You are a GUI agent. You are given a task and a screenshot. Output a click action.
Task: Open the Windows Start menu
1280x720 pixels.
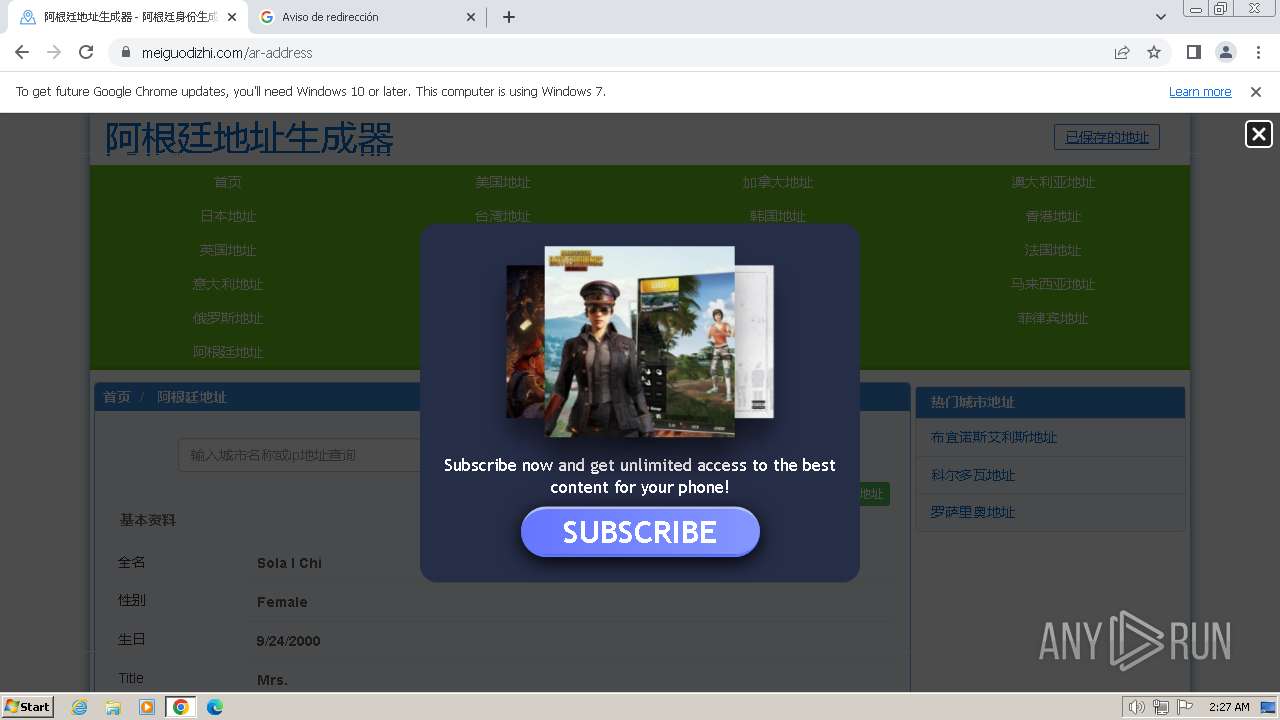28,707
